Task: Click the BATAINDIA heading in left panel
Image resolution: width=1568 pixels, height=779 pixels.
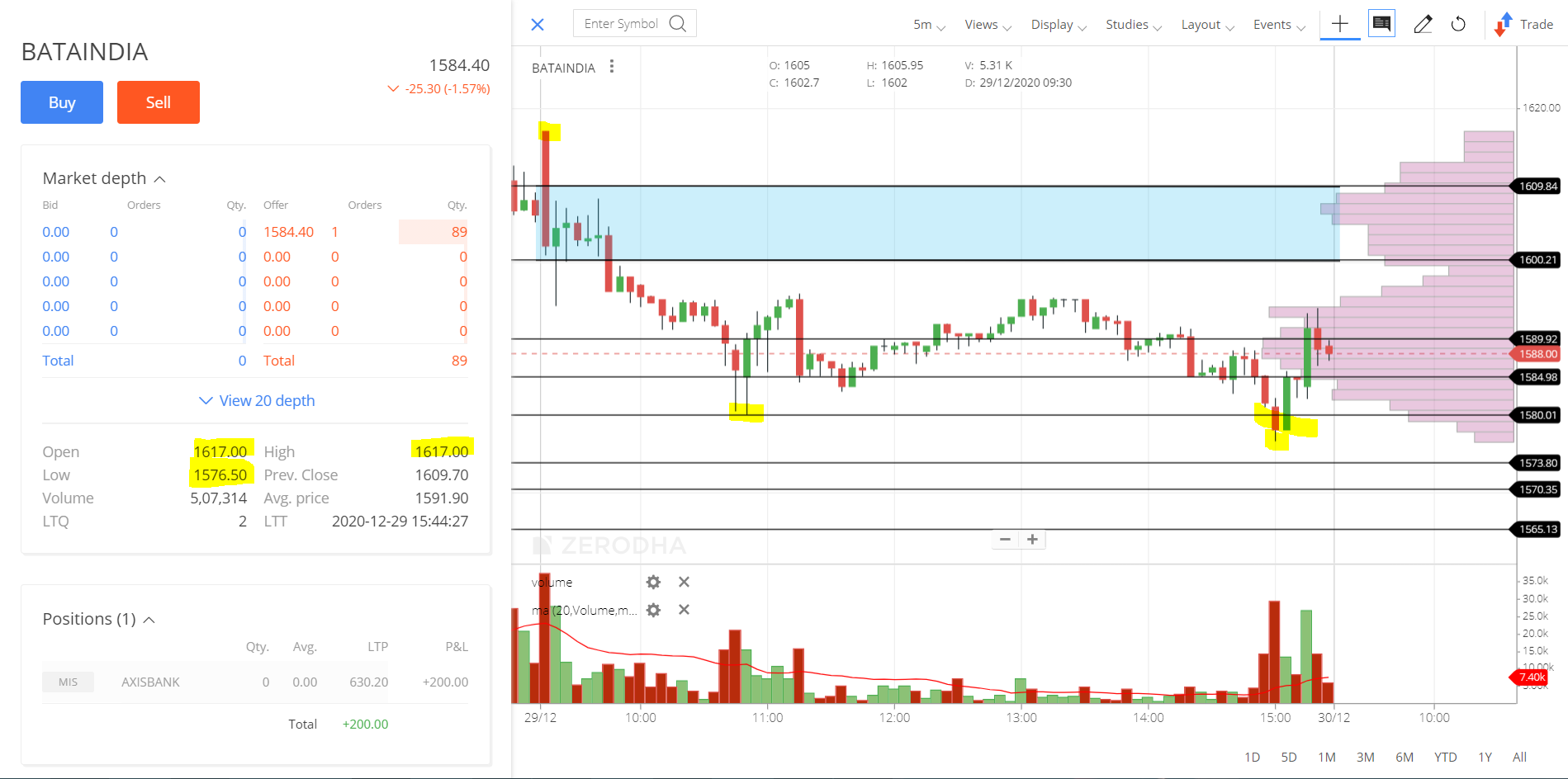Action: 84,52
